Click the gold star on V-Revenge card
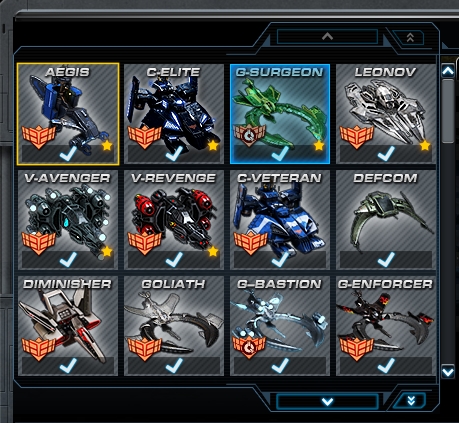This screenshot has width=459, height=423. 213,251
